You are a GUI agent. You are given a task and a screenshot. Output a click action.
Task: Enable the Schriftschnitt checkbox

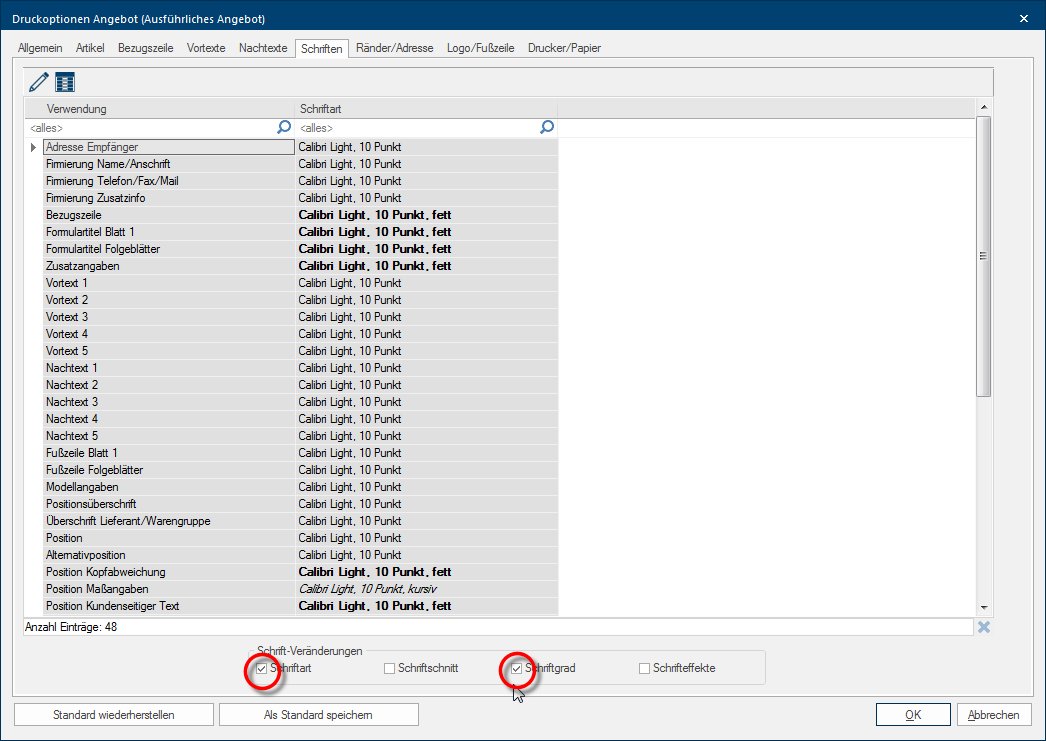click(x=390, y=668)
